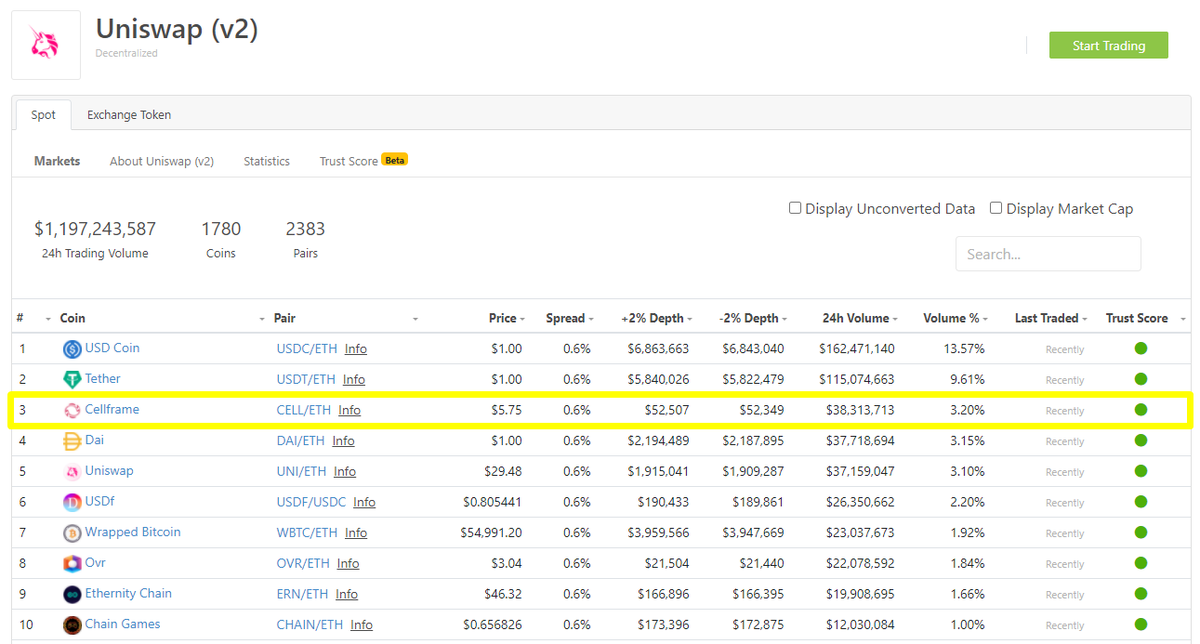Click the USDf coin icon
Viewport: 1200px width, 644px height.
coord(72,502)
